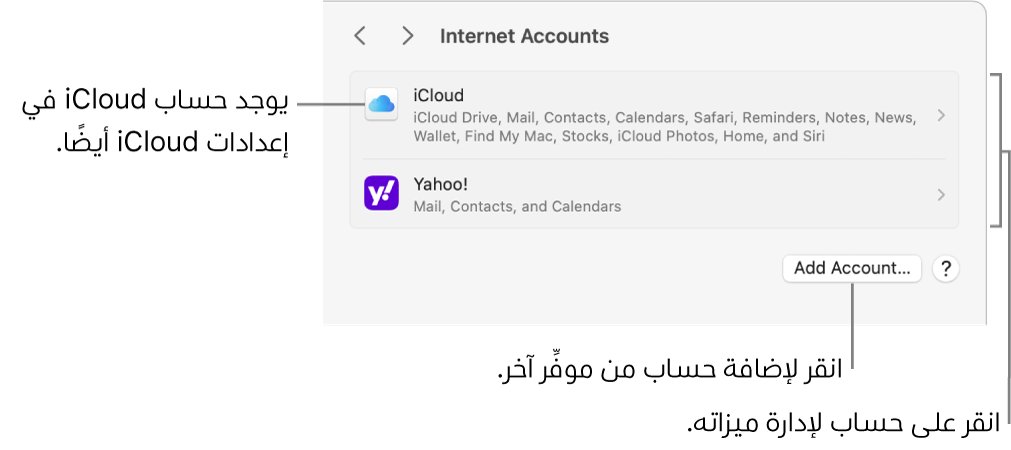Click the Arabic callout about managing account features

tap(842, 423)
